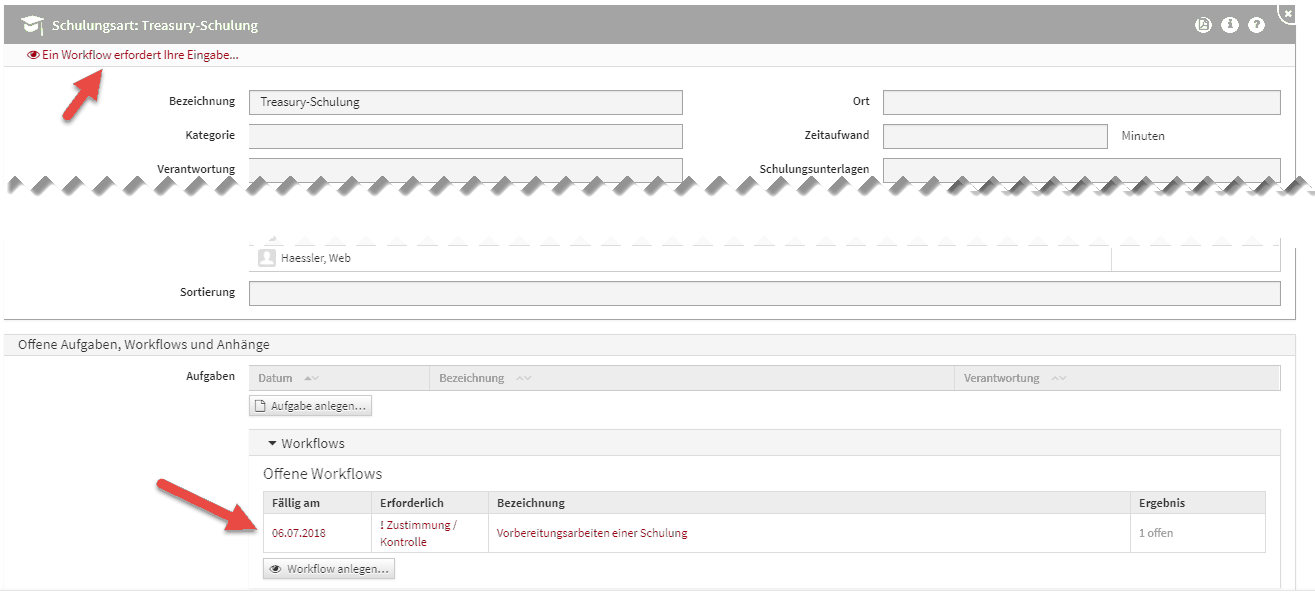
Task: Click the info icon in the title bar
Action: [1230, 24]
